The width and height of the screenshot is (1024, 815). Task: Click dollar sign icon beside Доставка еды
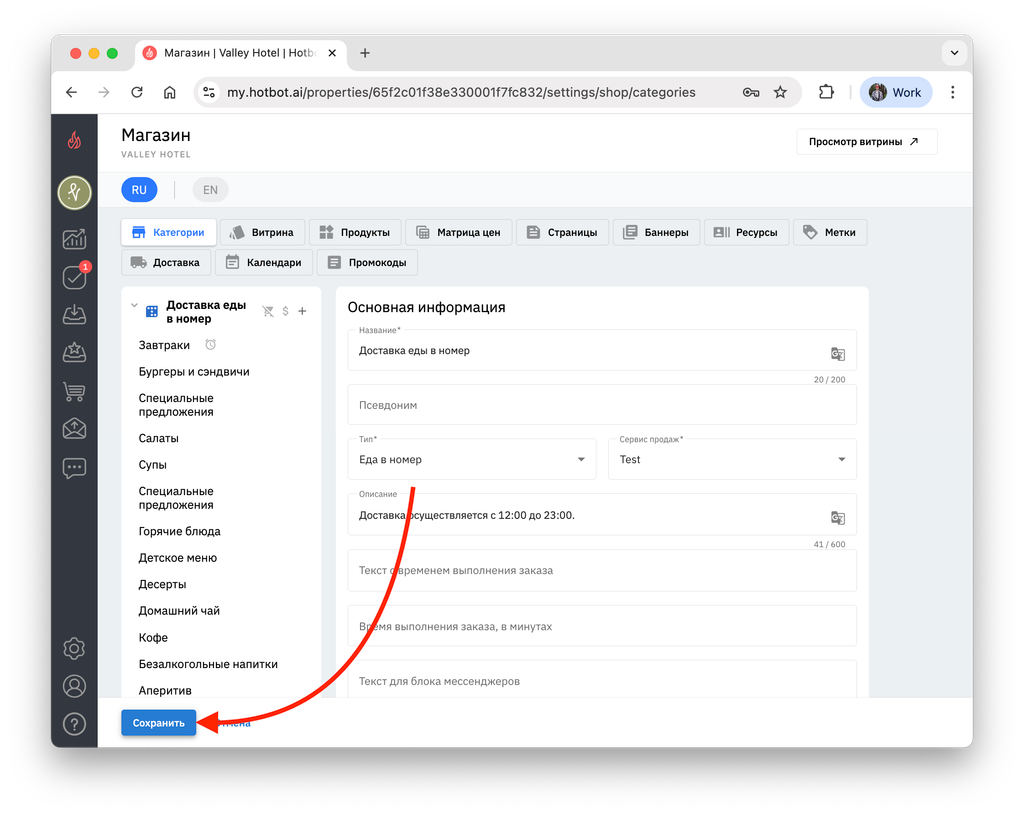pyautogui.click(x=285, y=312)
